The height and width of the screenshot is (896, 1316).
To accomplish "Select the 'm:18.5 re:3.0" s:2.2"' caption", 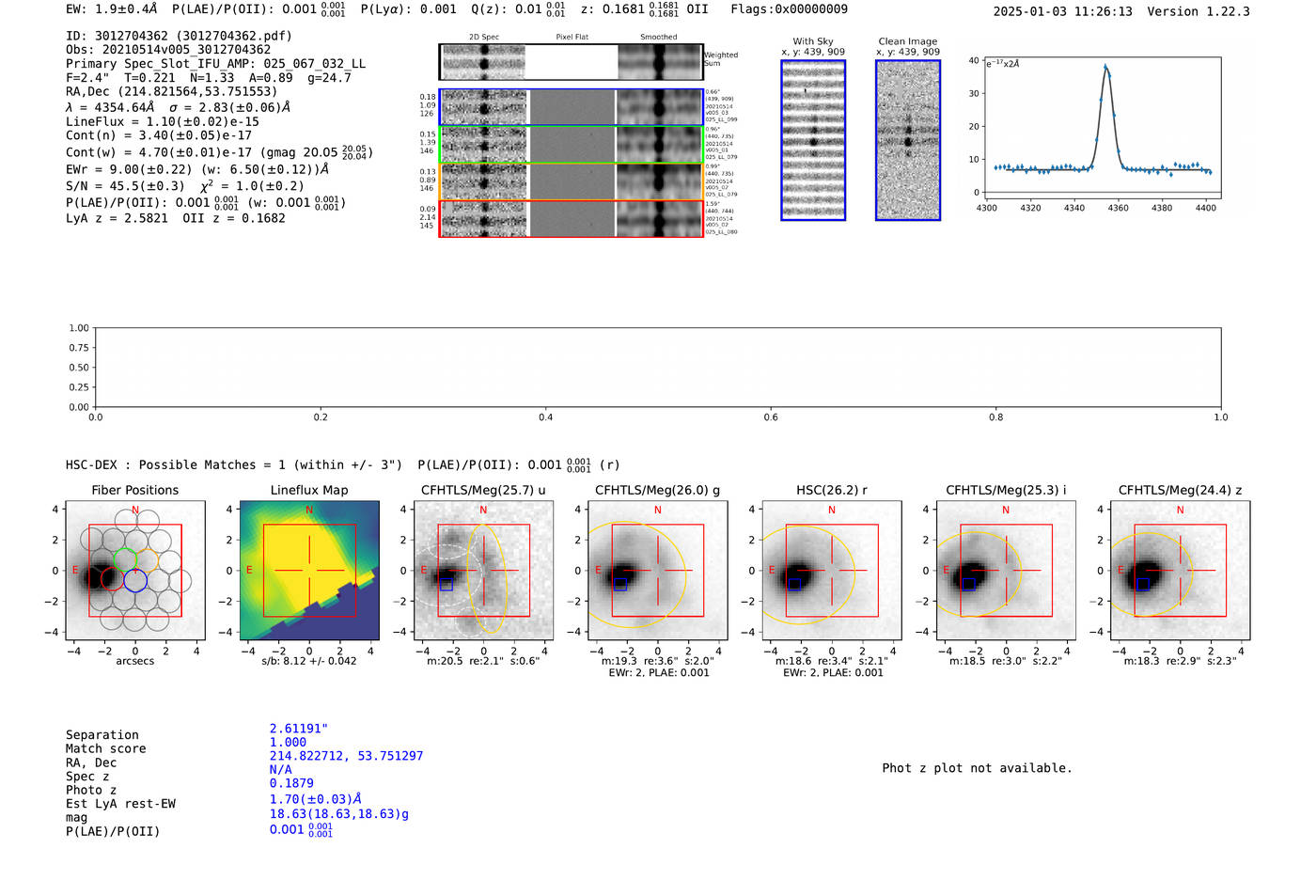I will pos(1006,661).
